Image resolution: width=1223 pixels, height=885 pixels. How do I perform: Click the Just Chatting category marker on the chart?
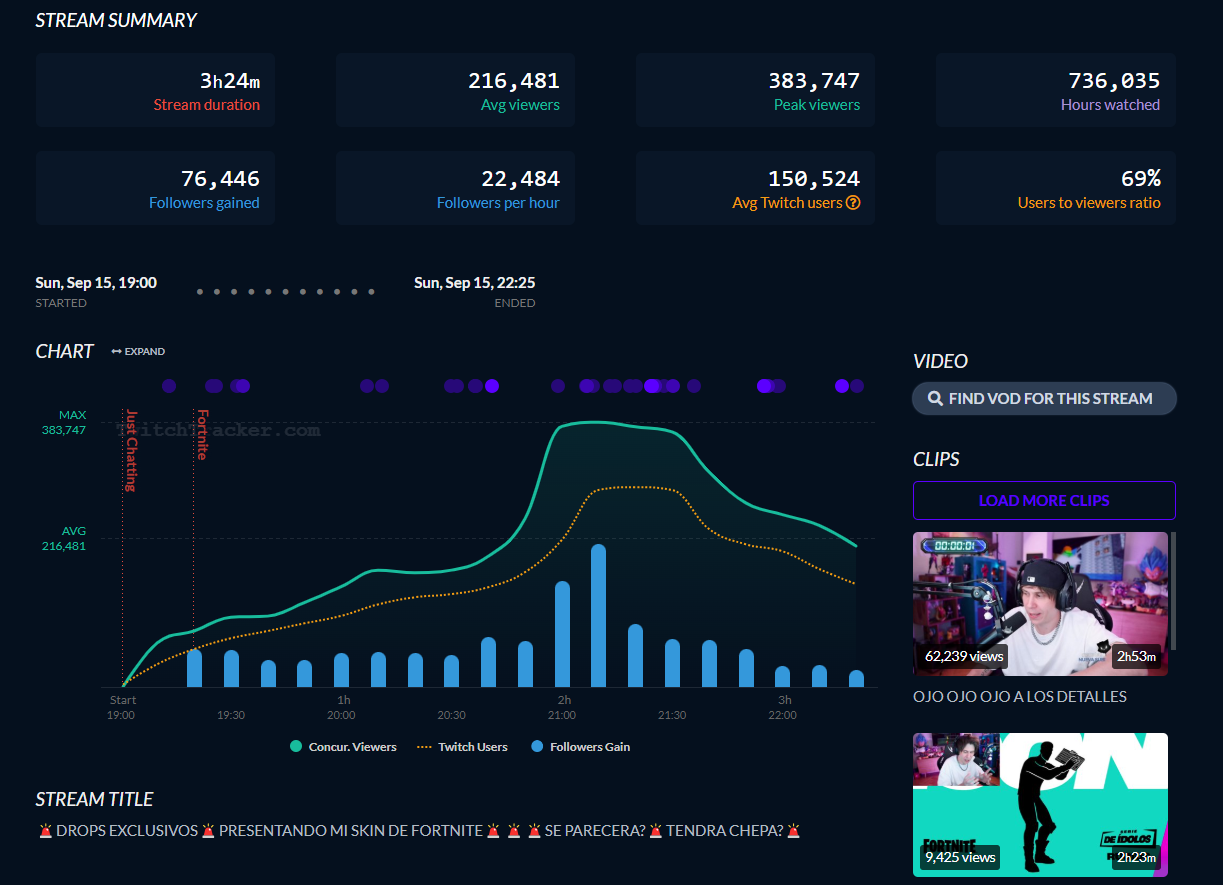[x=130, y=450]
